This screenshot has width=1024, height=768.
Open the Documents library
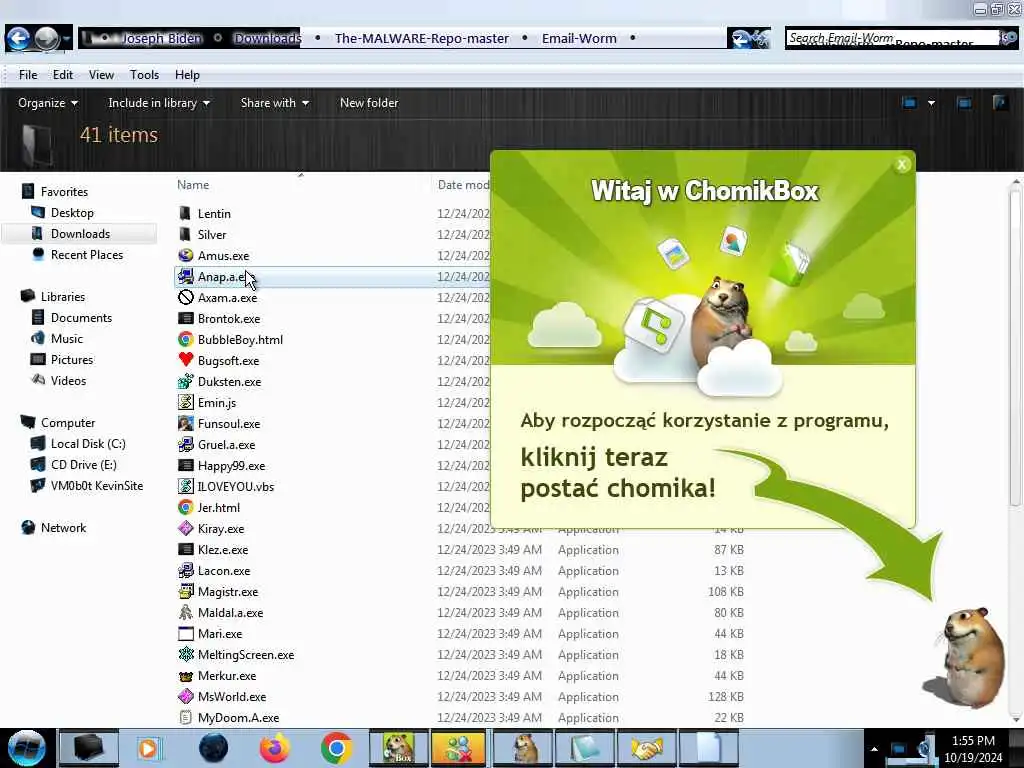click(81, 317)
